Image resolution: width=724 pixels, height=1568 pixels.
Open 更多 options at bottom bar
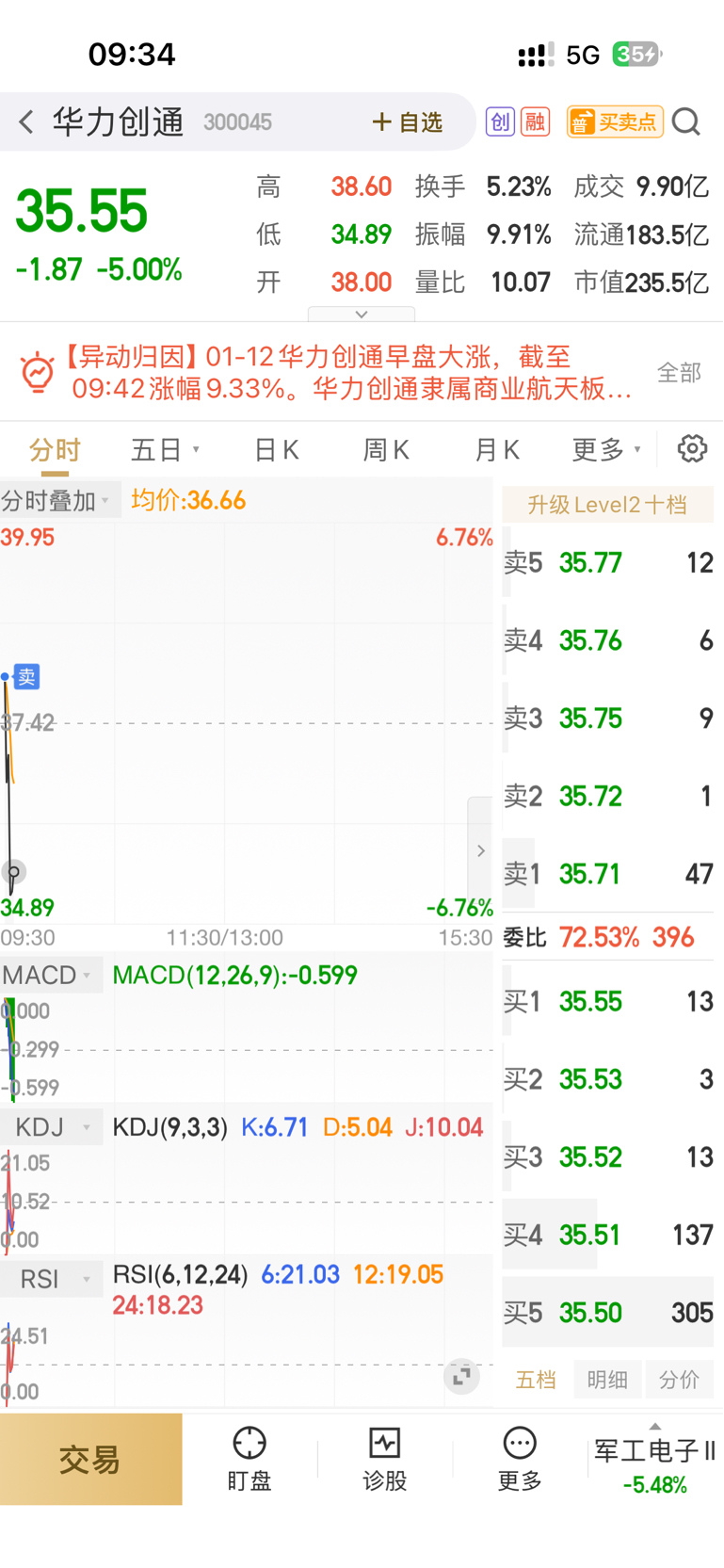520,1459
